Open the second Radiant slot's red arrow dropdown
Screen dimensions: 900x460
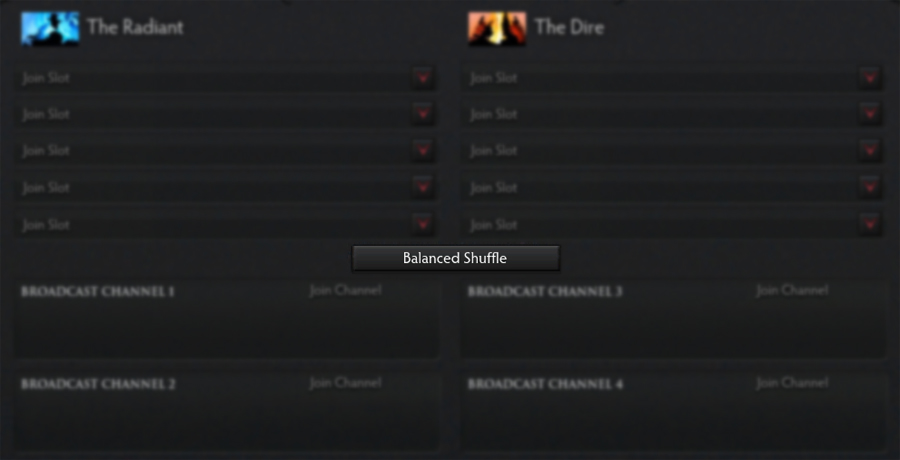[422, 114]
